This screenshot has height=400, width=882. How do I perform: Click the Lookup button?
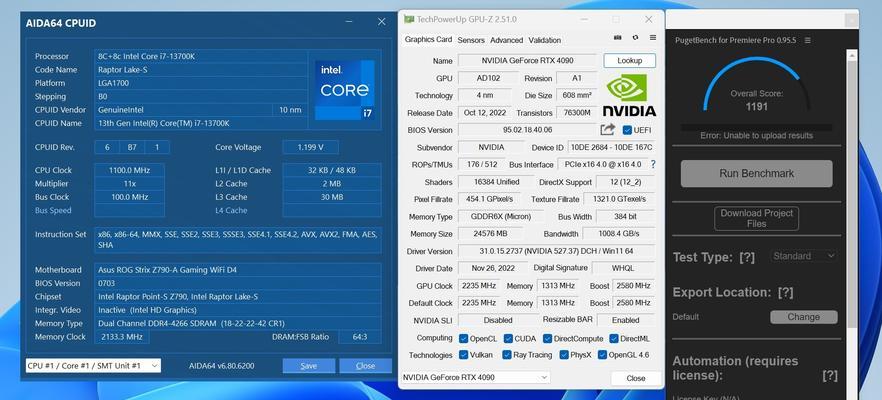629,61
